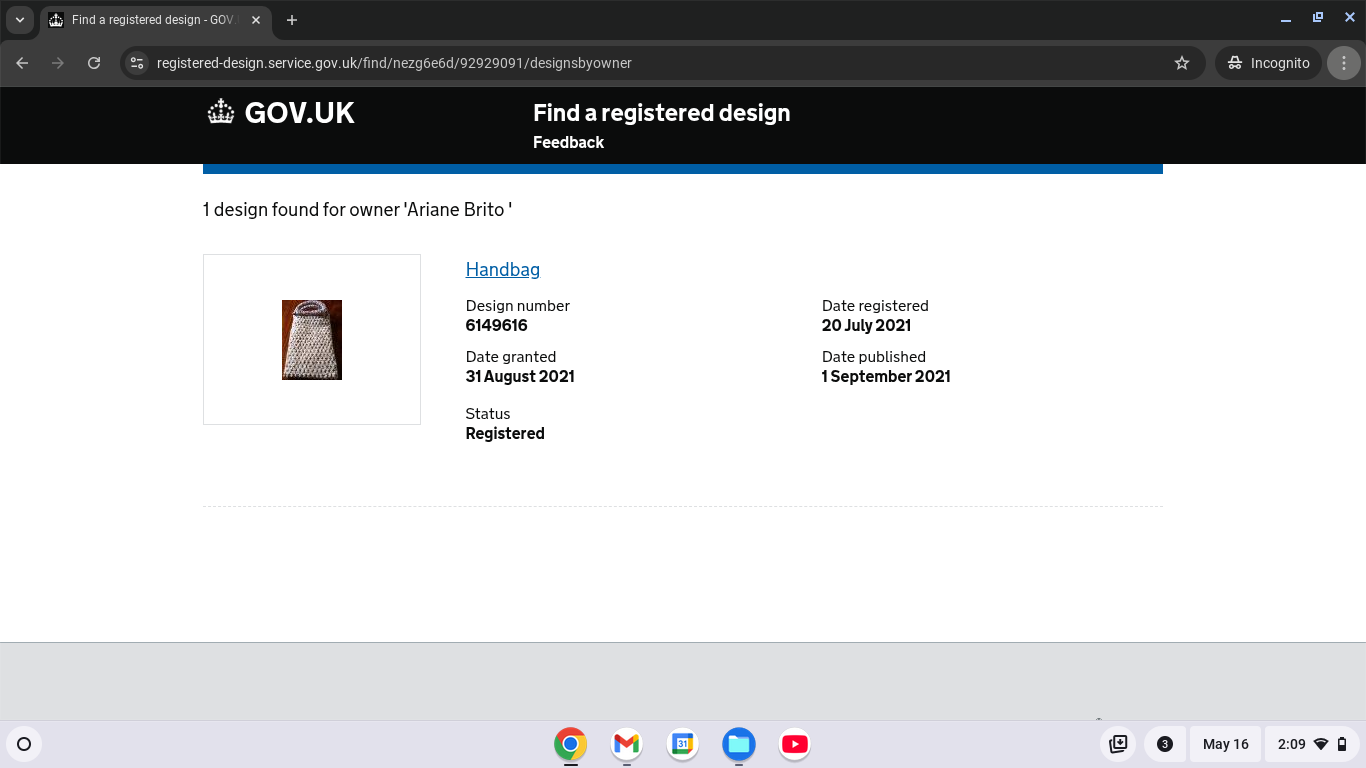Open Files app from the shelf

[739, 744]
